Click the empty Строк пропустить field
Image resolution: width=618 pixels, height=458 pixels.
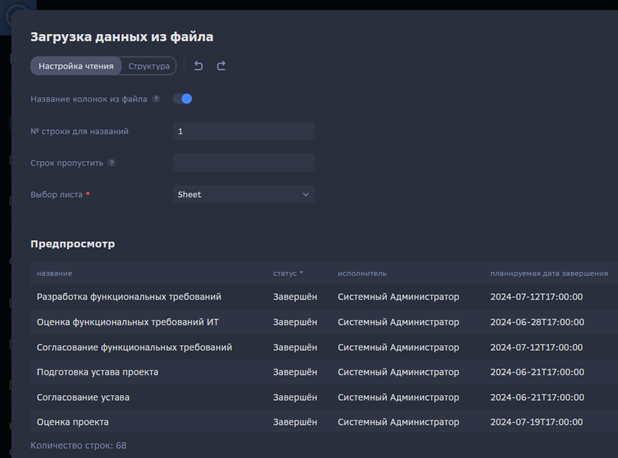click(x=244, y=163)
